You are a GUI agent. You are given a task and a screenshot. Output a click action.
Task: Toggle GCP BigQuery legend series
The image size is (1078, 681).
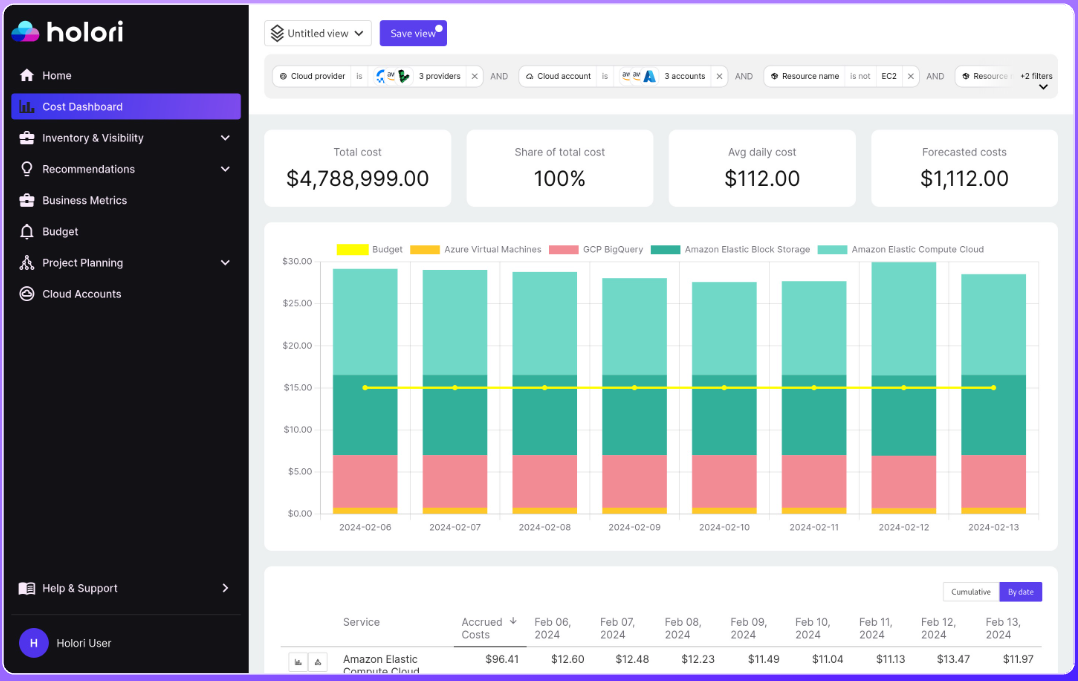pyautogui.click(x=596, y=249)
